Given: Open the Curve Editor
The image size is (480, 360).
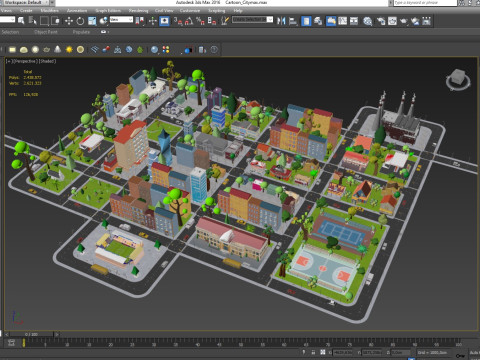Looking at the screenshot, I should [x=342, y=21].
